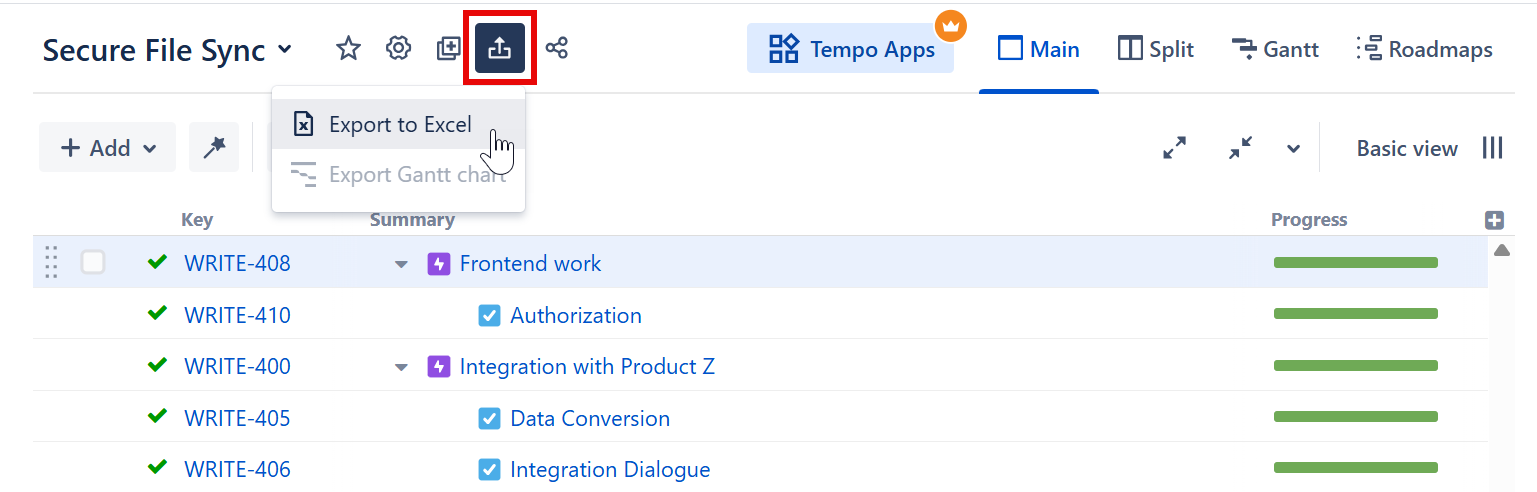Collapse Integration with Product Z epic
Viewport: 1537px width, 492px height.
[401, 367]
